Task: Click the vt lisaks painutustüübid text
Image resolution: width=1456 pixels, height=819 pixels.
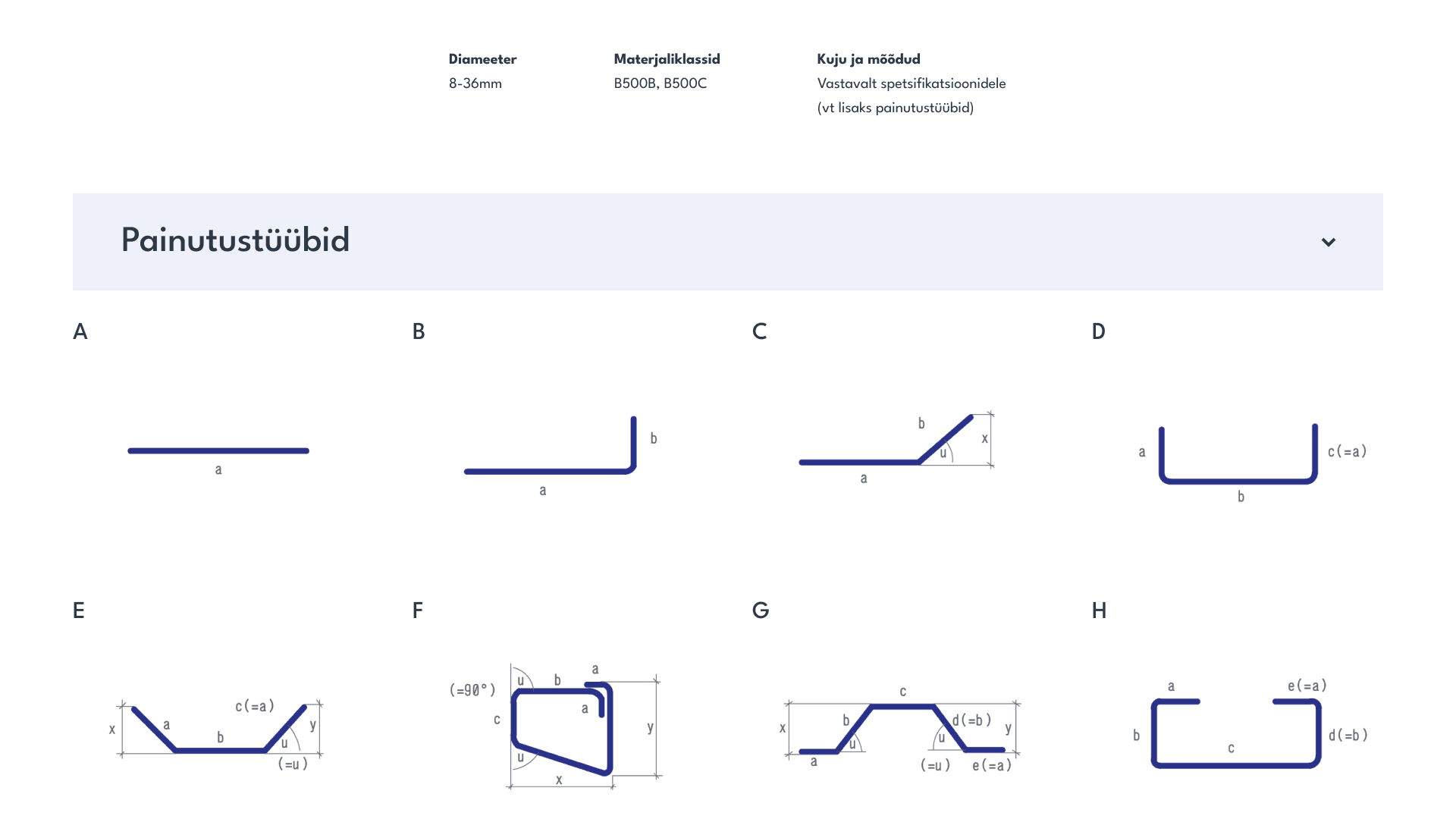Action: pyautogui.click(x=896, y=108)
